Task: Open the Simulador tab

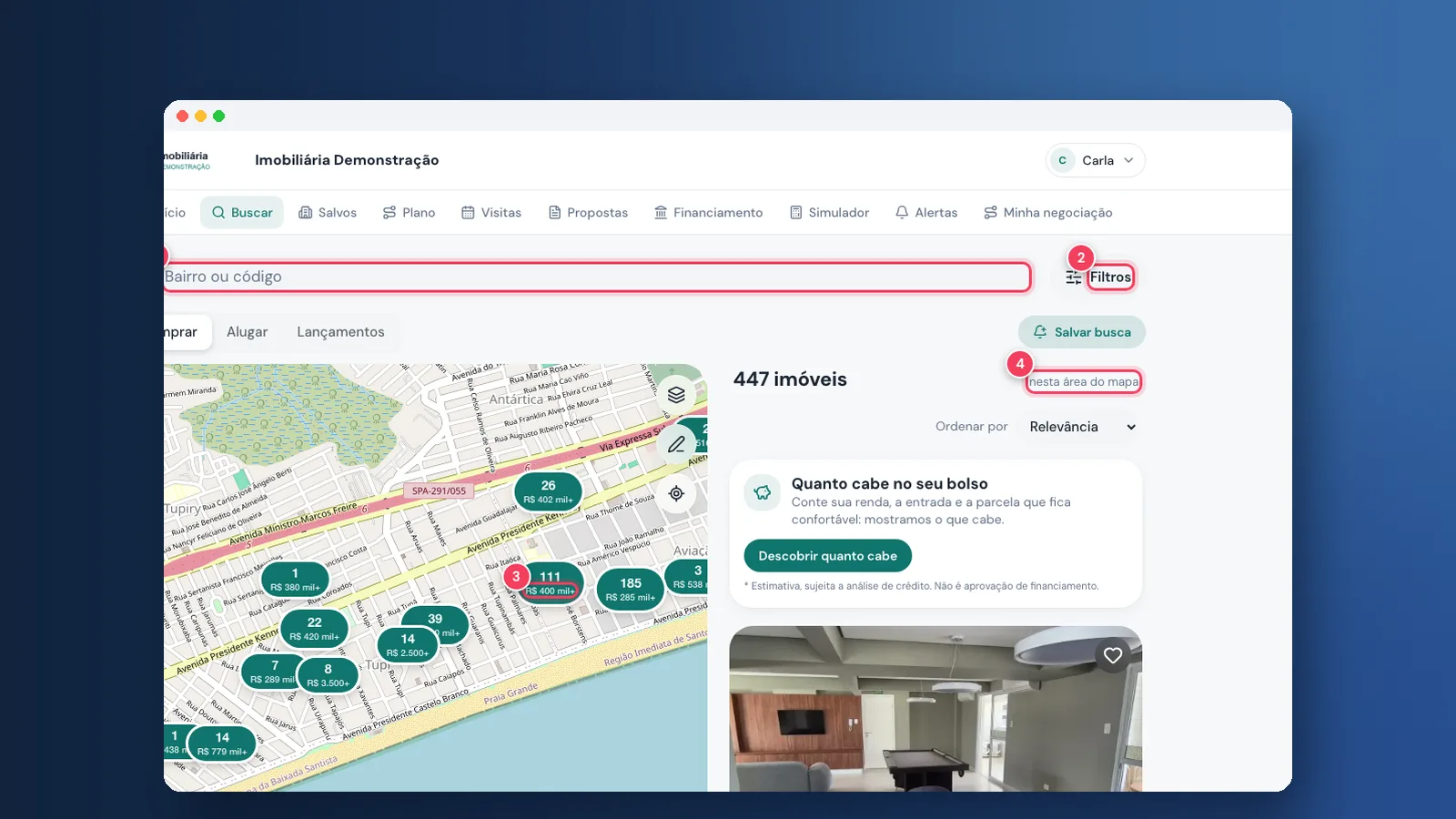Action: coord(829,212)
